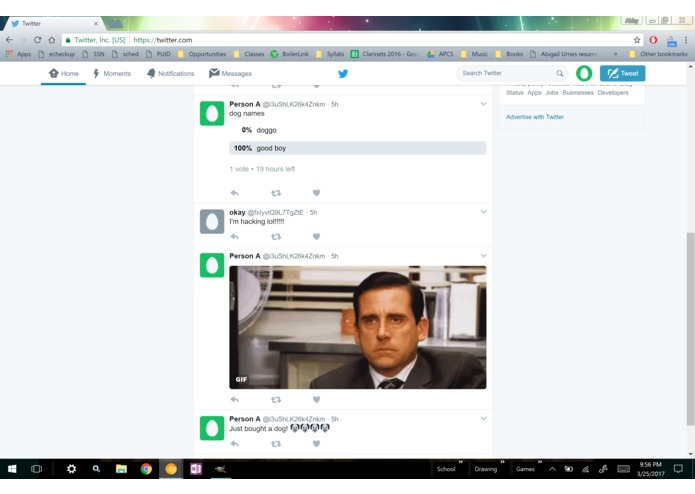
Task: Open OneNote from the taskbar
Action: (196, 469)
